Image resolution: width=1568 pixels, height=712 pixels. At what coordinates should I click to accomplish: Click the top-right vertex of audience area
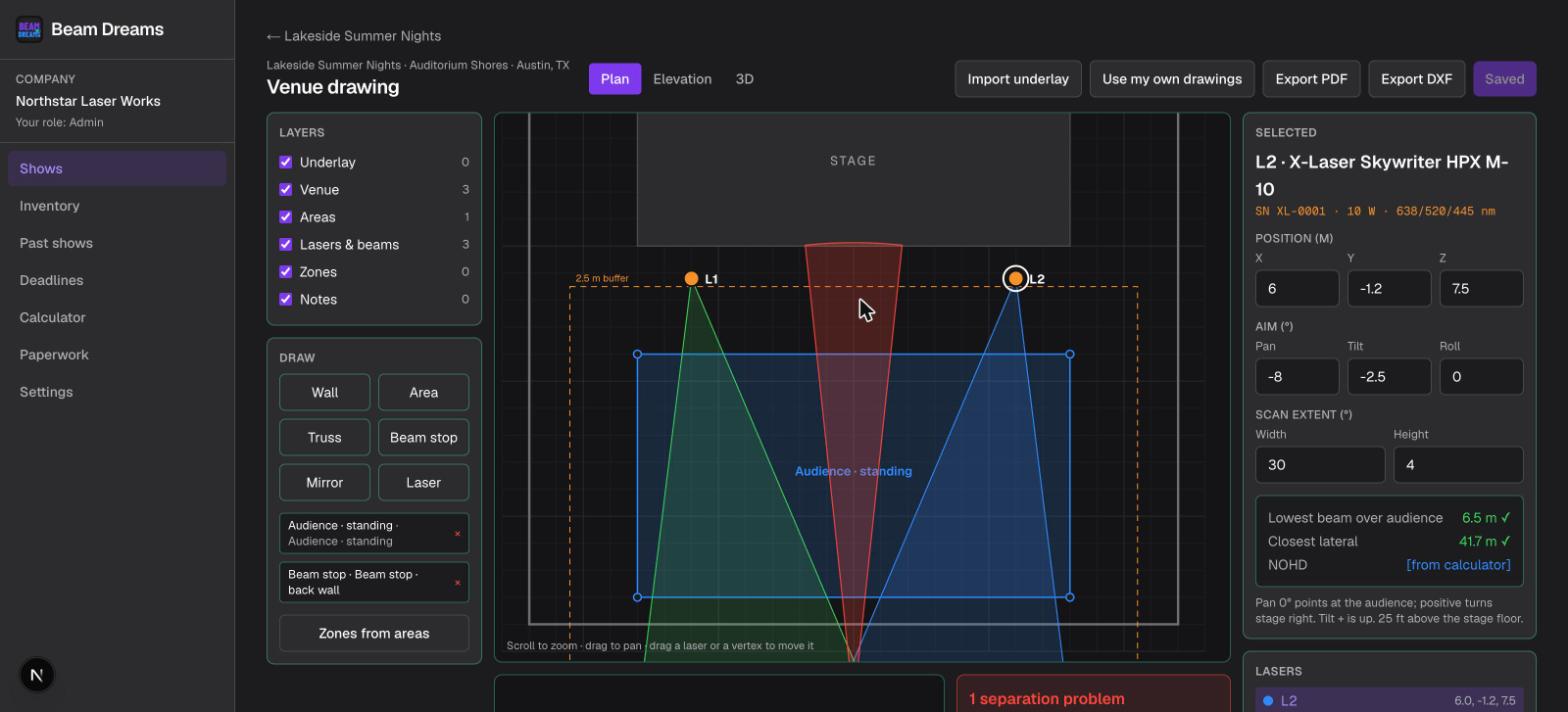[1070, 354]
